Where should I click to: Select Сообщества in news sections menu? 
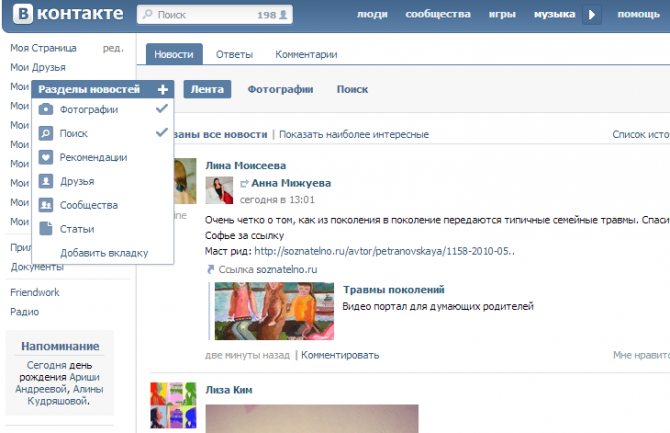tap(103, 205)
